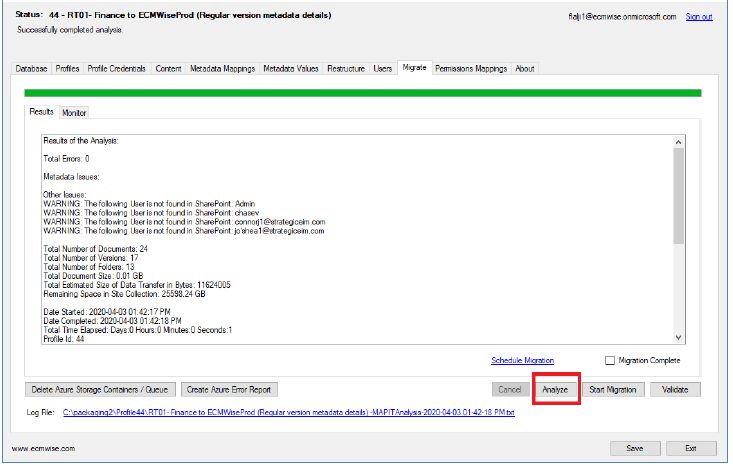Switch to the Monitor sub-tab
The height and width of the screenshot is (466, 733).
click(x=74, y=113)
